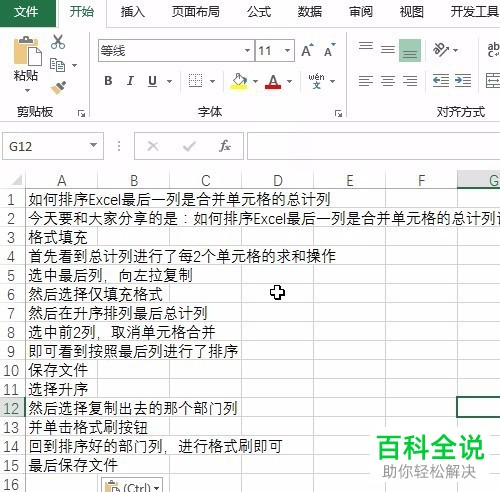Click the Paste clipboard icon
Screen dimensions: 500x492
click(x=27, y=51)
